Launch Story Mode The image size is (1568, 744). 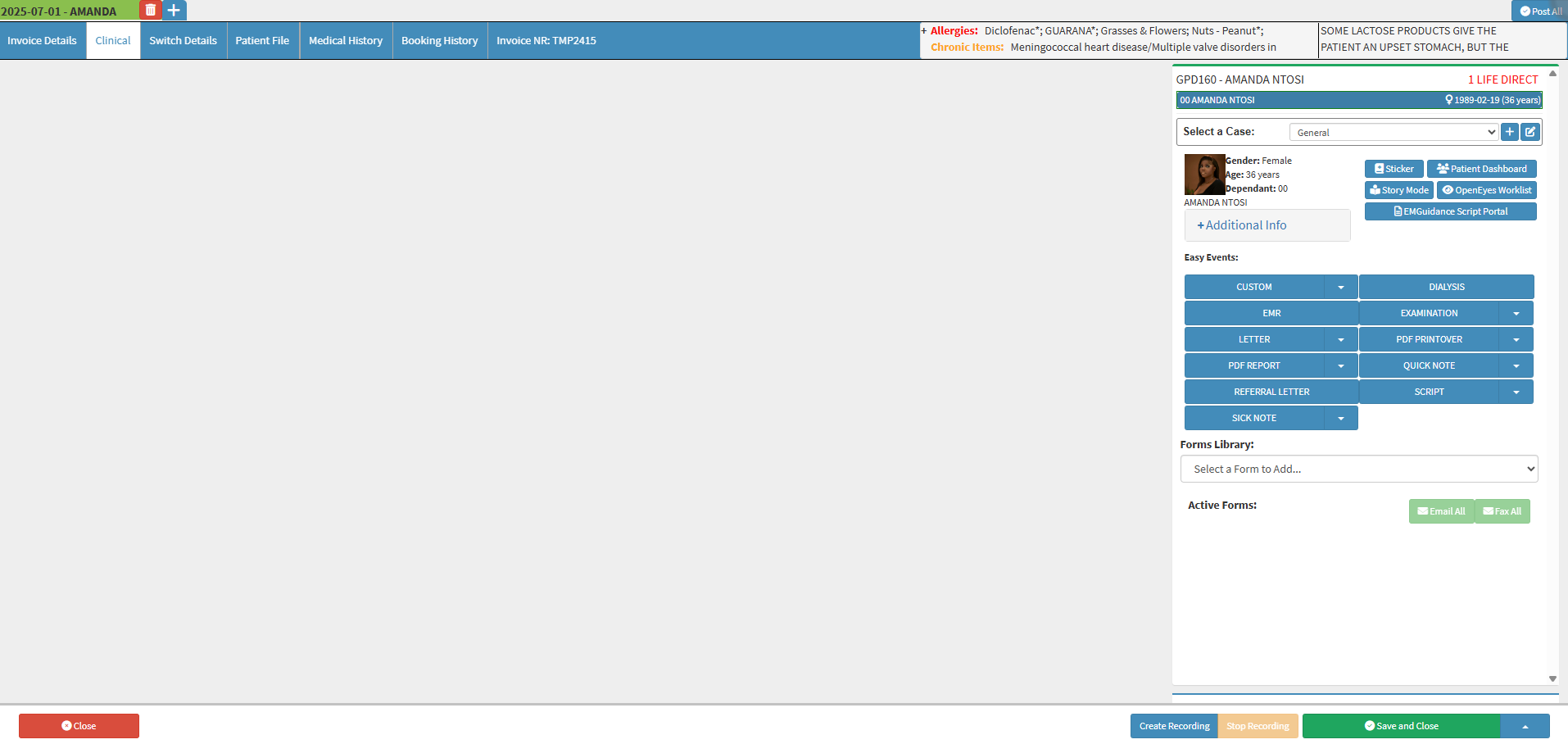pyautogui.click(x=1399, y=190)
